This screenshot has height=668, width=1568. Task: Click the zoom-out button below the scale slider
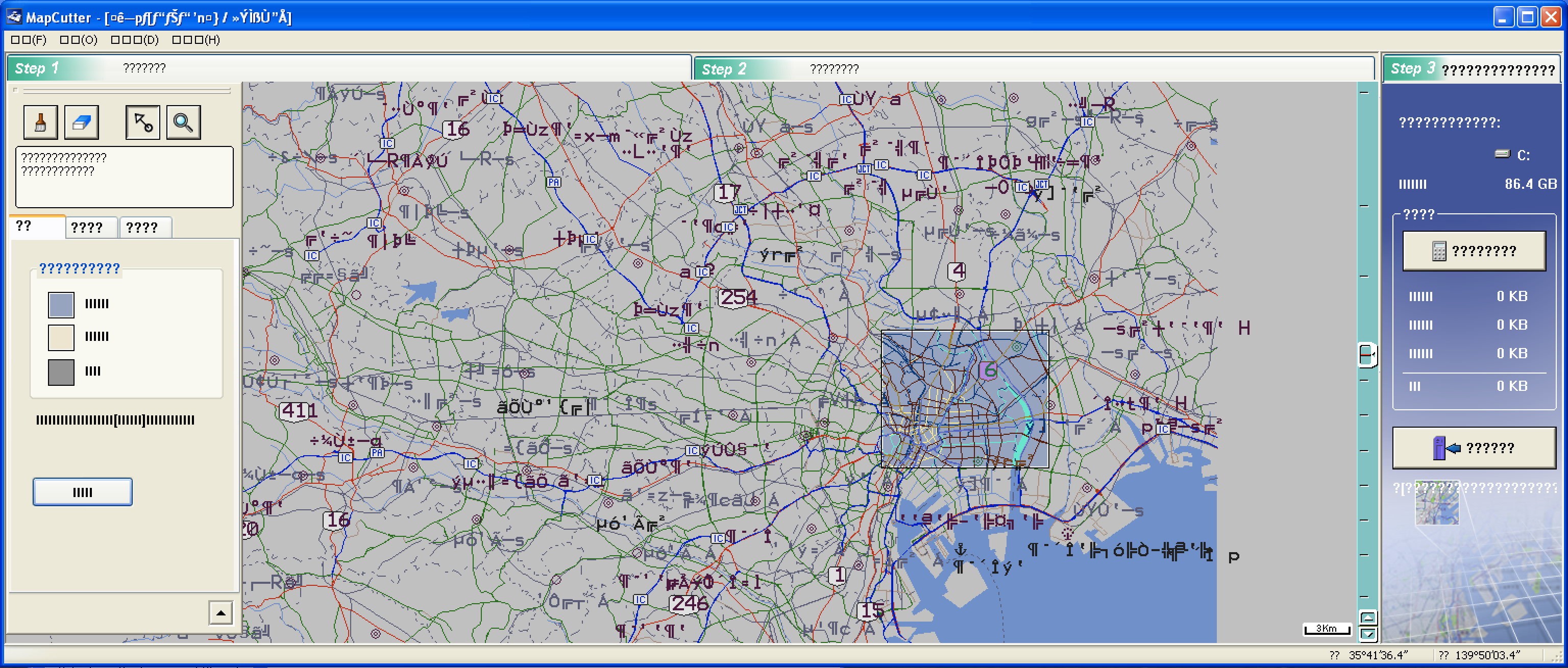[1368, 634]
